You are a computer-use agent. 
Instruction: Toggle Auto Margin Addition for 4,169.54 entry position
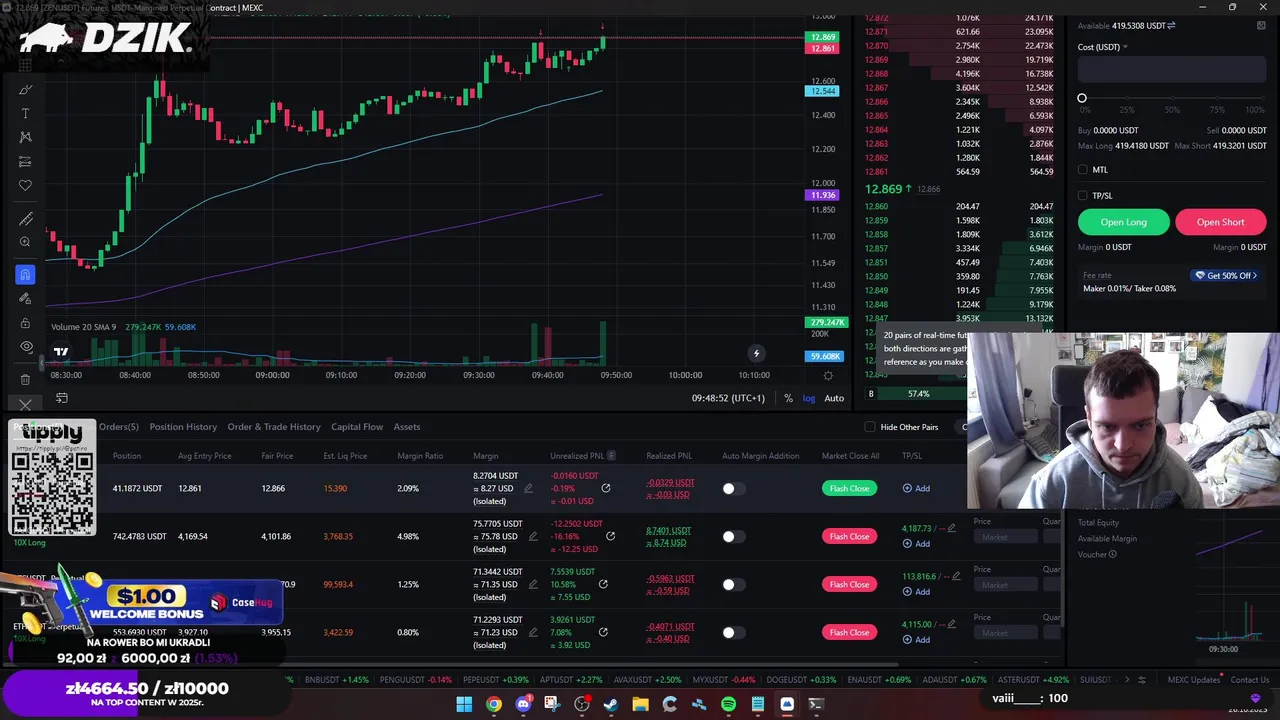pyautogui.click(x=733, y=536)
